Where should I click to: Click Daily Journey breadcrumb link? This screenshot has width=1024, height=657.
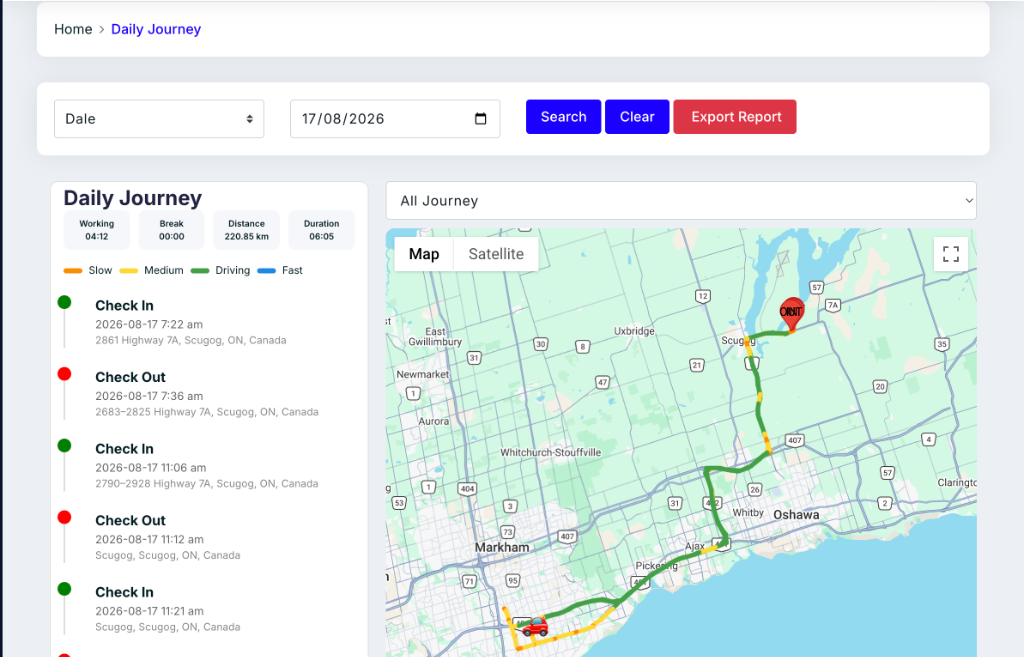(x=156, y=29)
